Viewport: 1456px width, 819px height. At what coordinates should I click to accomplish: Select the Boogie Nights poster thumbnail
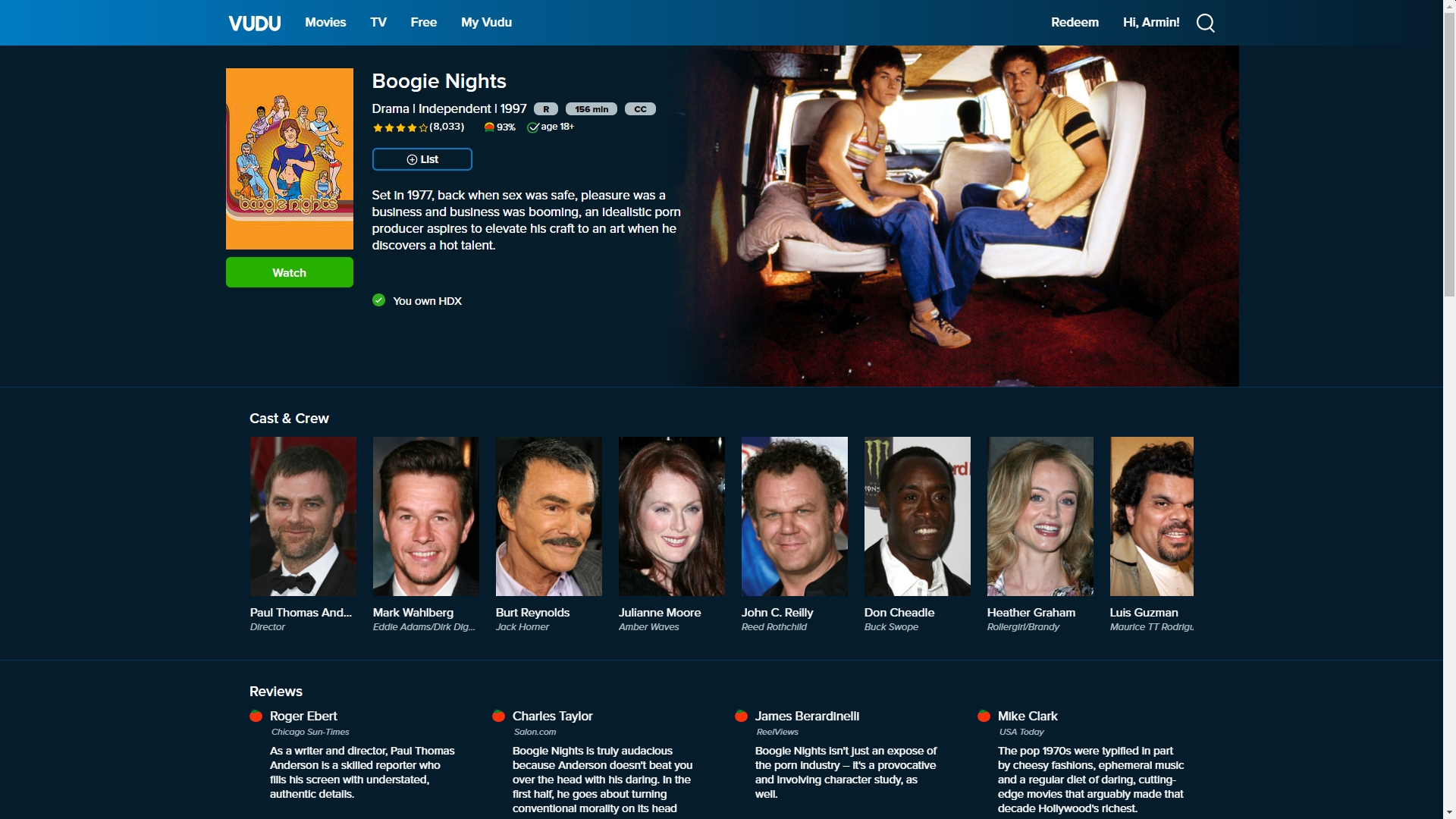[289, 158]
